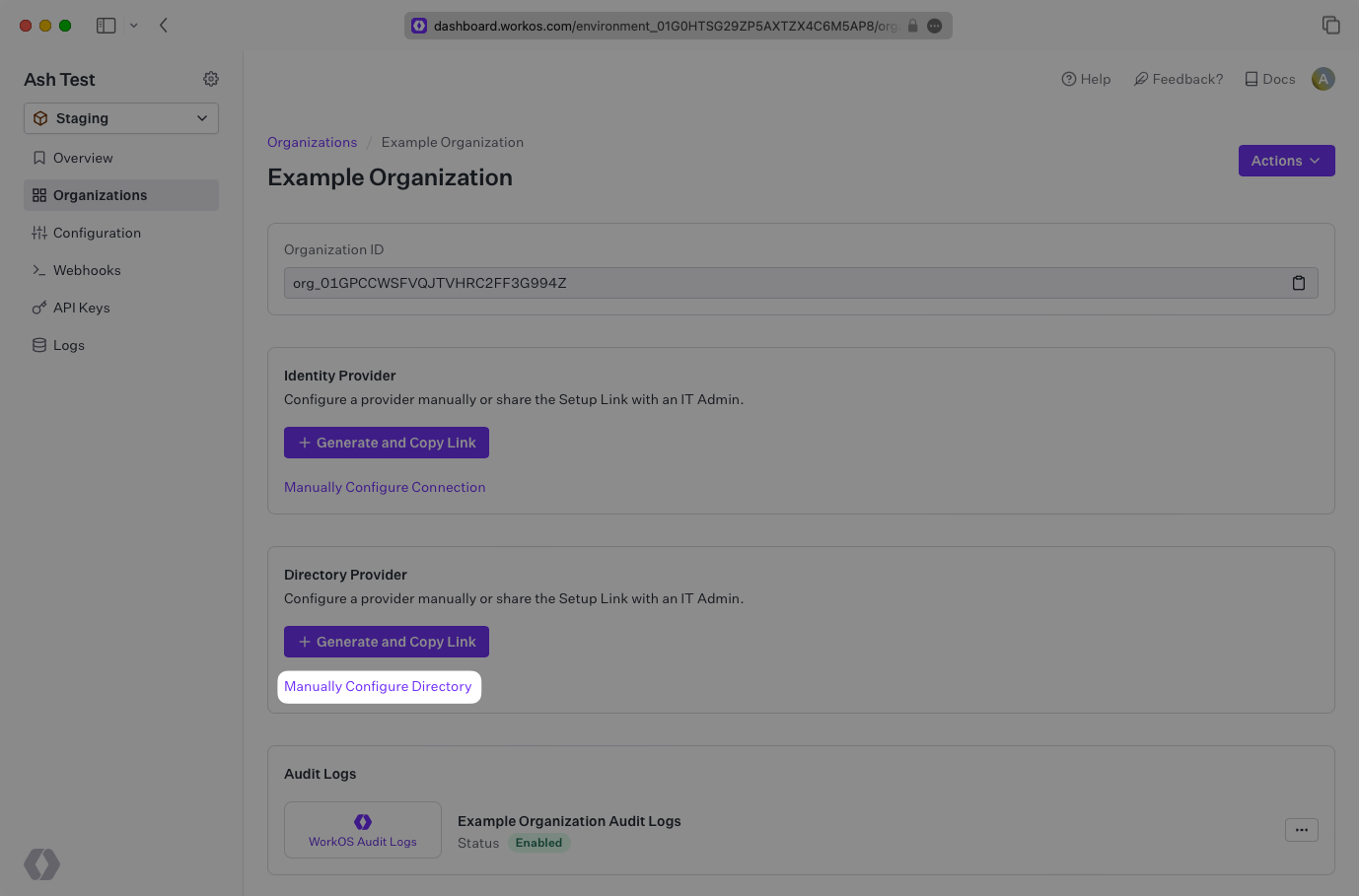Click the browser back arrow
1359x896 pixels.
[164, 26]
